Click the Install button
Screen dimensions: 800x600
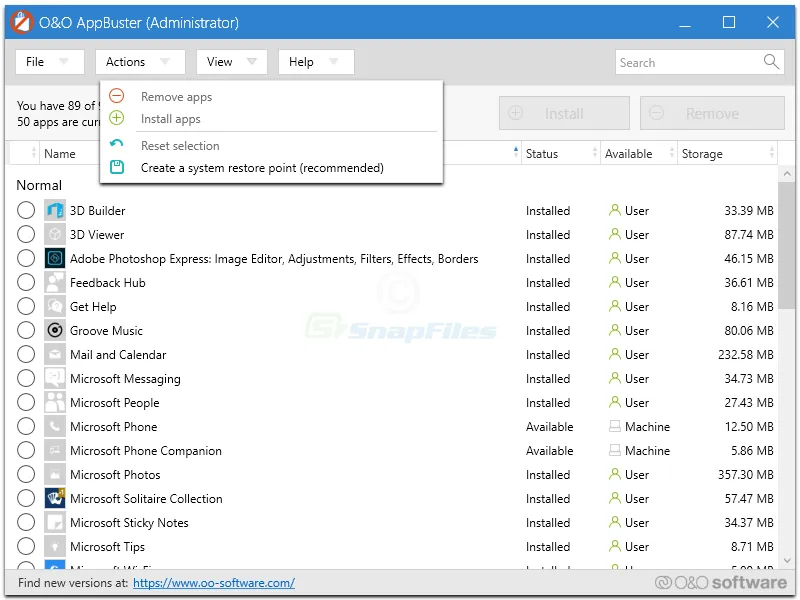coord(564,113)
